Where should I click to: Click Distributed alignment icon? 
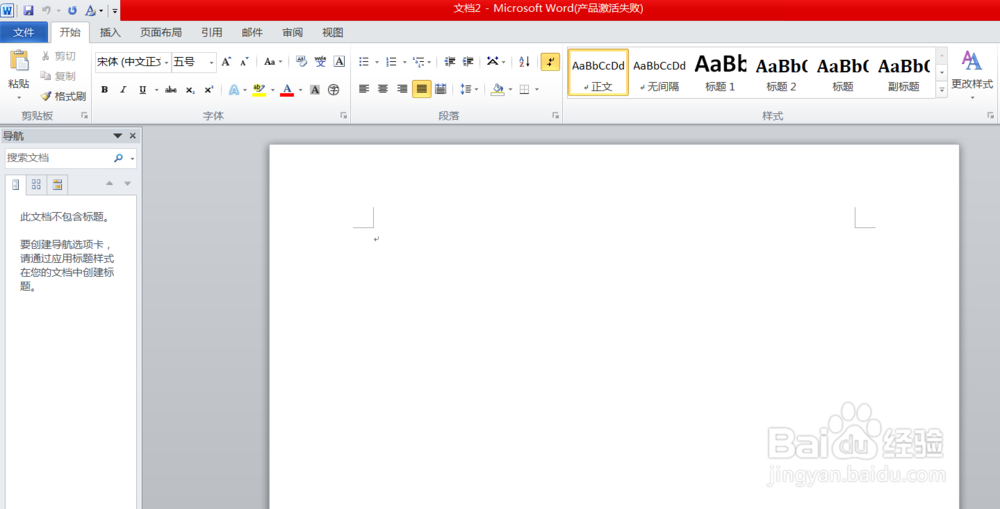(441, 89)
